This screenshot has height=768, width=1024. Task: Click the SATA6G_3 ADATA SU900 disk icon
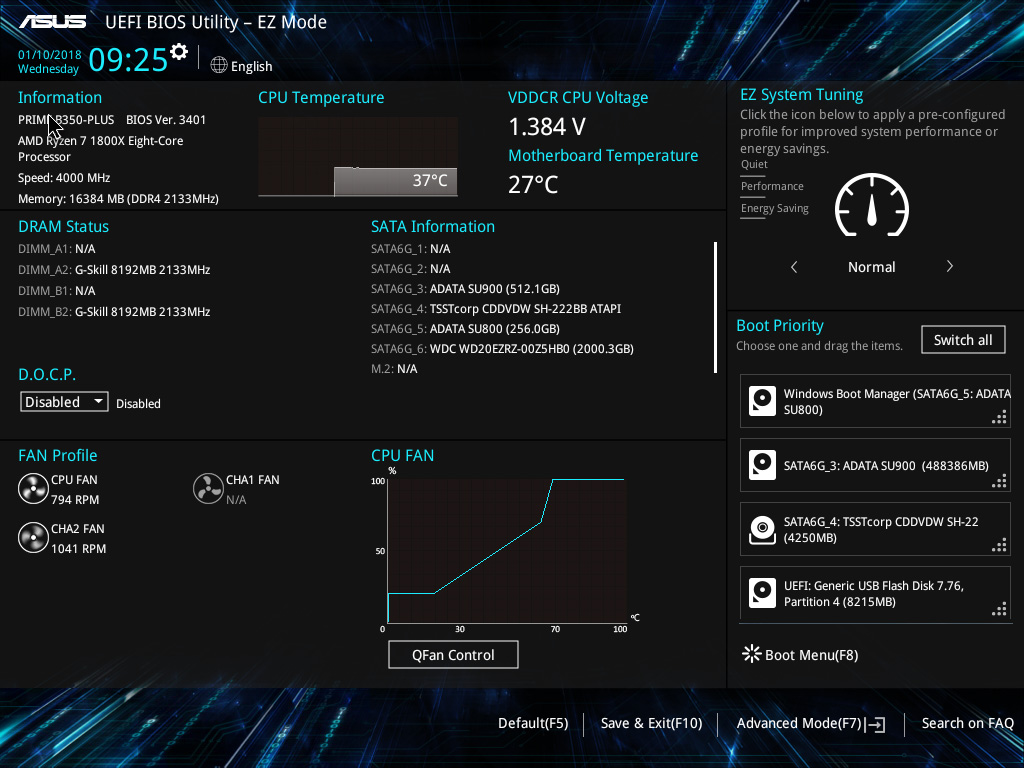[762, 465]
